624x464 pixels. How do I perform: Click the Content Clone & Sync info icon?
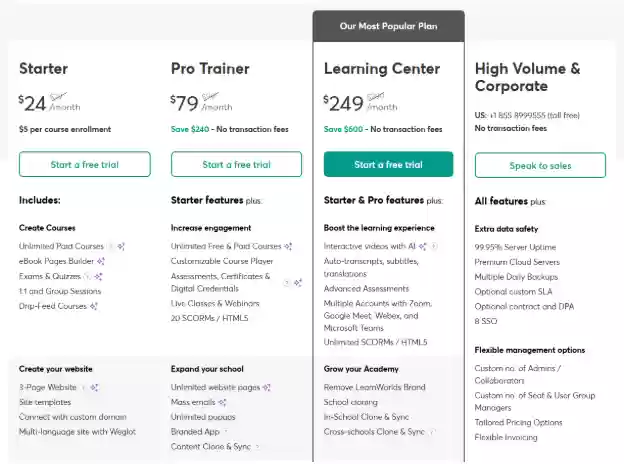pyautogui.click(x=257, y=447)
